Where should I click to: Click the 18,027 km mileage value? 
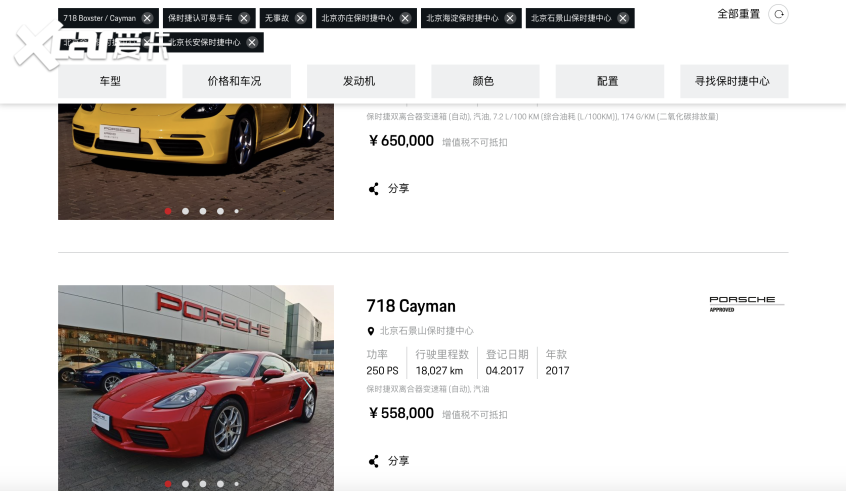(x=439, y=371)
